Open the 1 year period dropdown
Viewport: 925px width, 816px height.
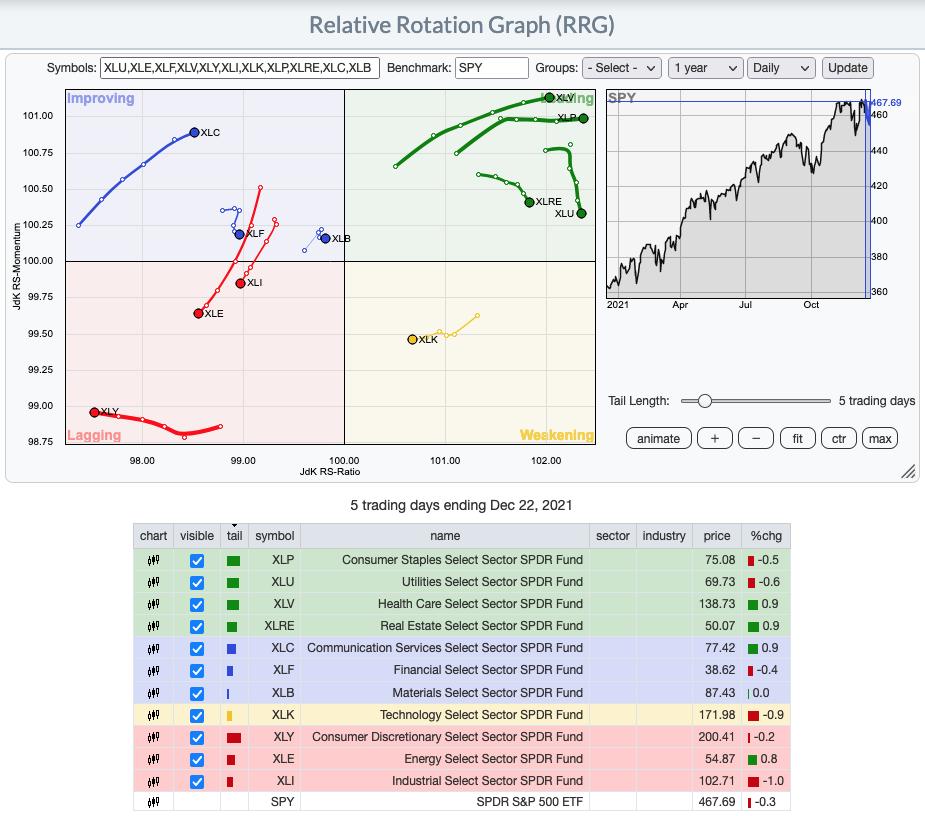pos(705,68)
